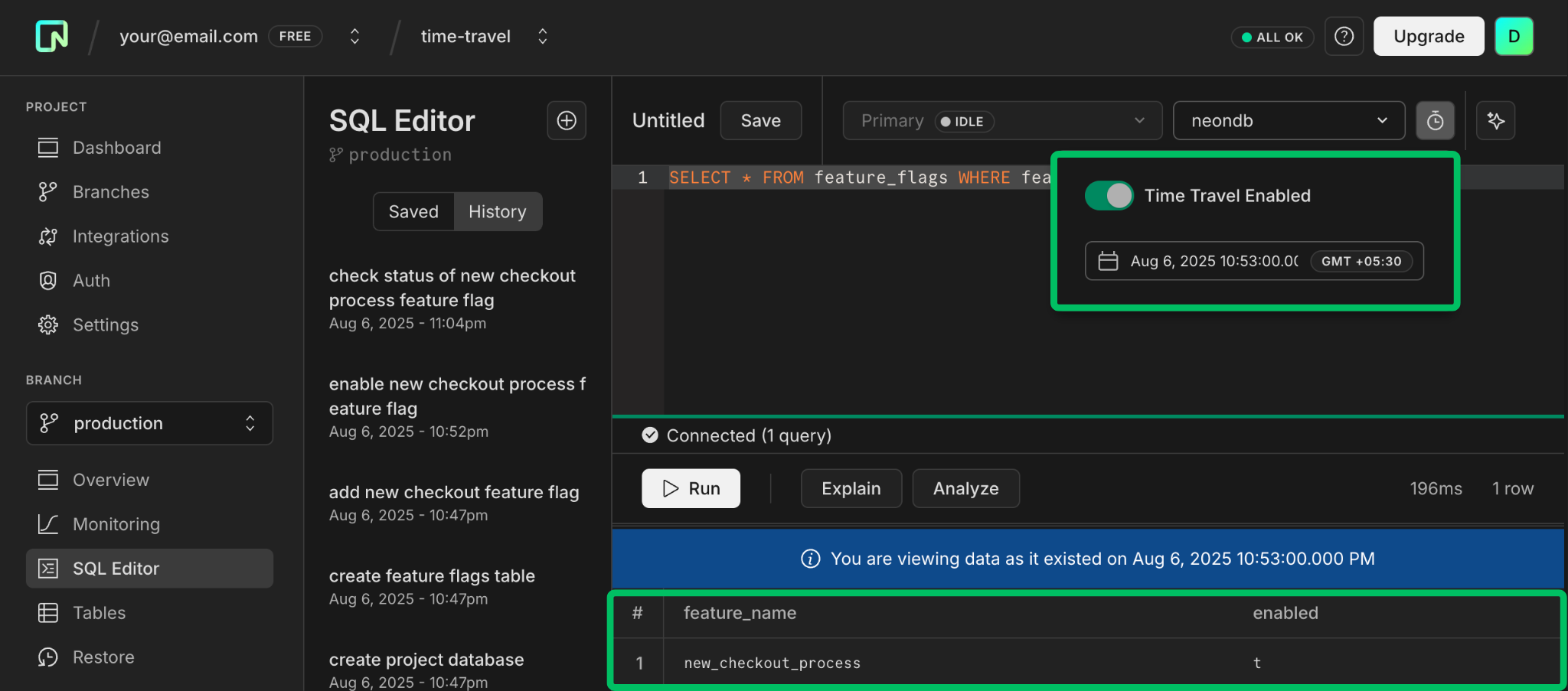This screenshot has height=691, width=1568.
Task: Open the Restore page
Action: click(103, 657)
